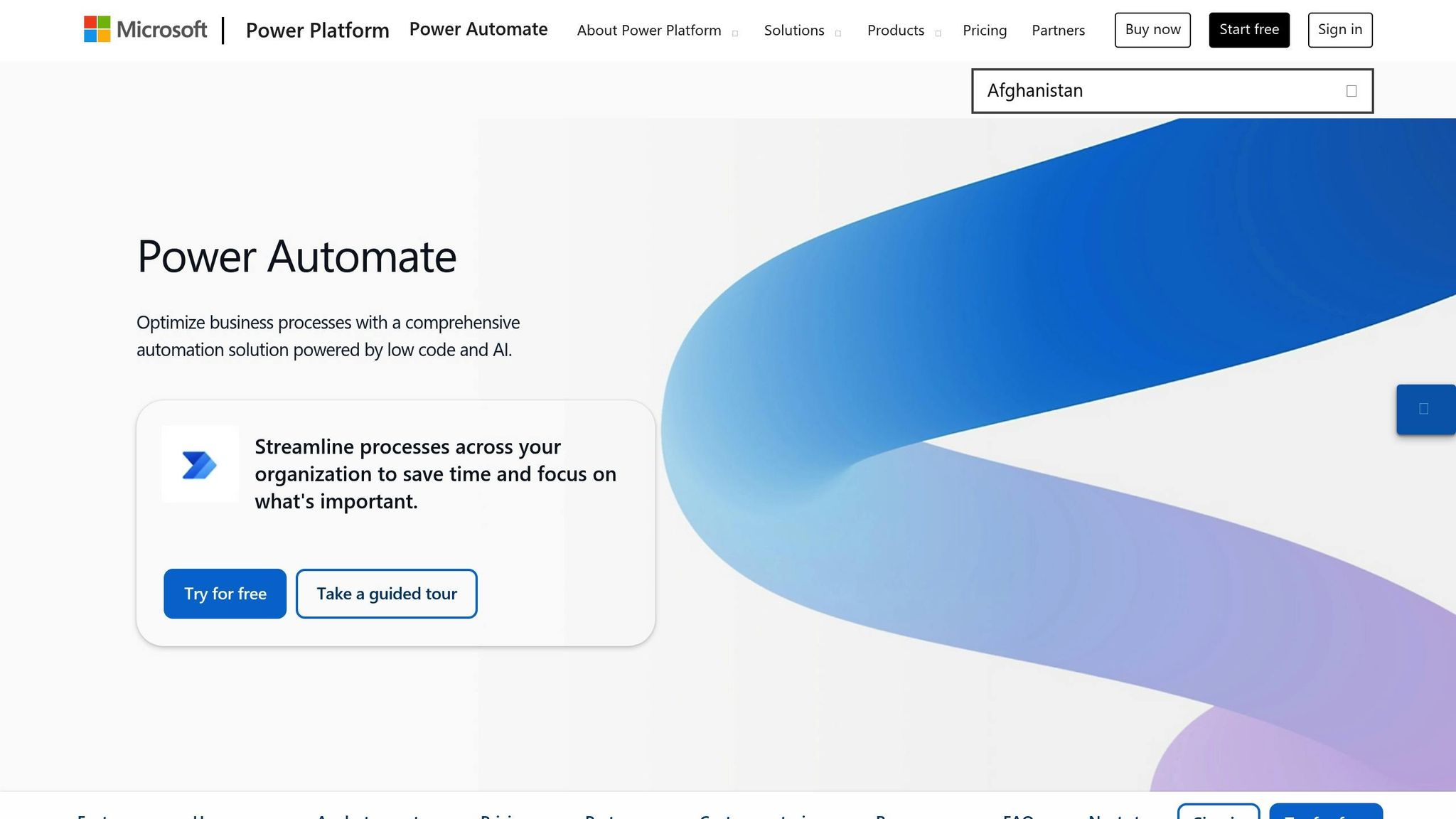Click the black Start free button
Image resolution: width=1456 pixels, height=819 pixels.
click(1248, 29)
